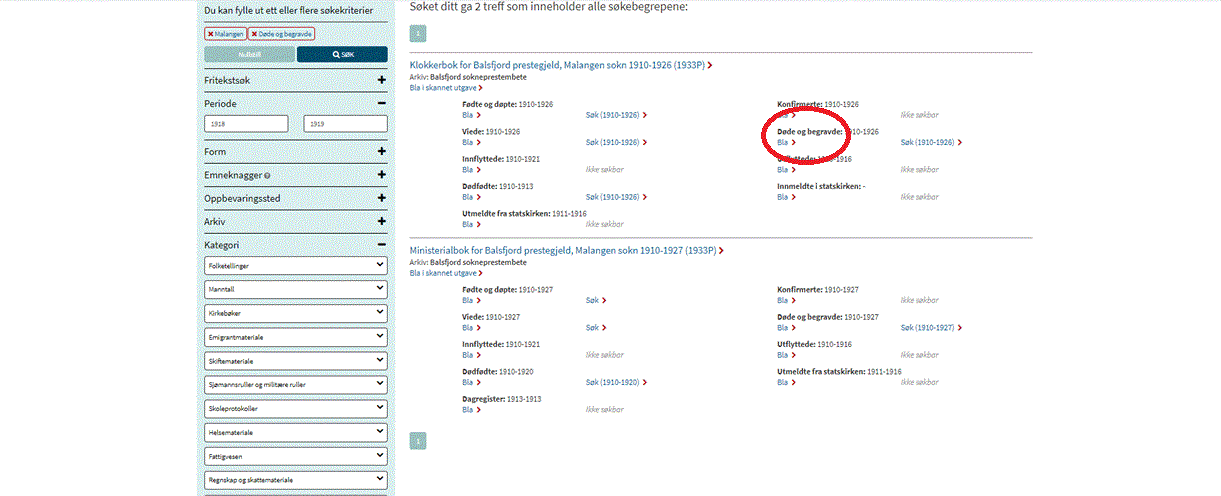Click Bla under Klokkerbok Døde og begravde
This screenshot has height=496, width=1221.
point(785,142)
